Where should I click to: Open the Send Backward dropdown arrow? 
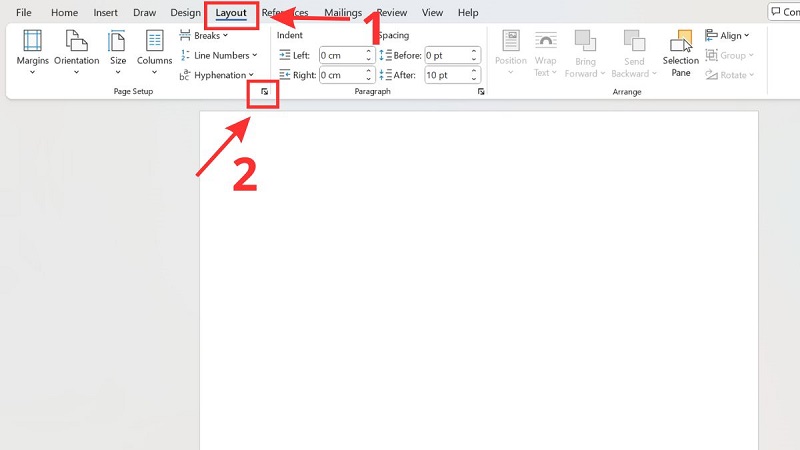coord(654,73)
